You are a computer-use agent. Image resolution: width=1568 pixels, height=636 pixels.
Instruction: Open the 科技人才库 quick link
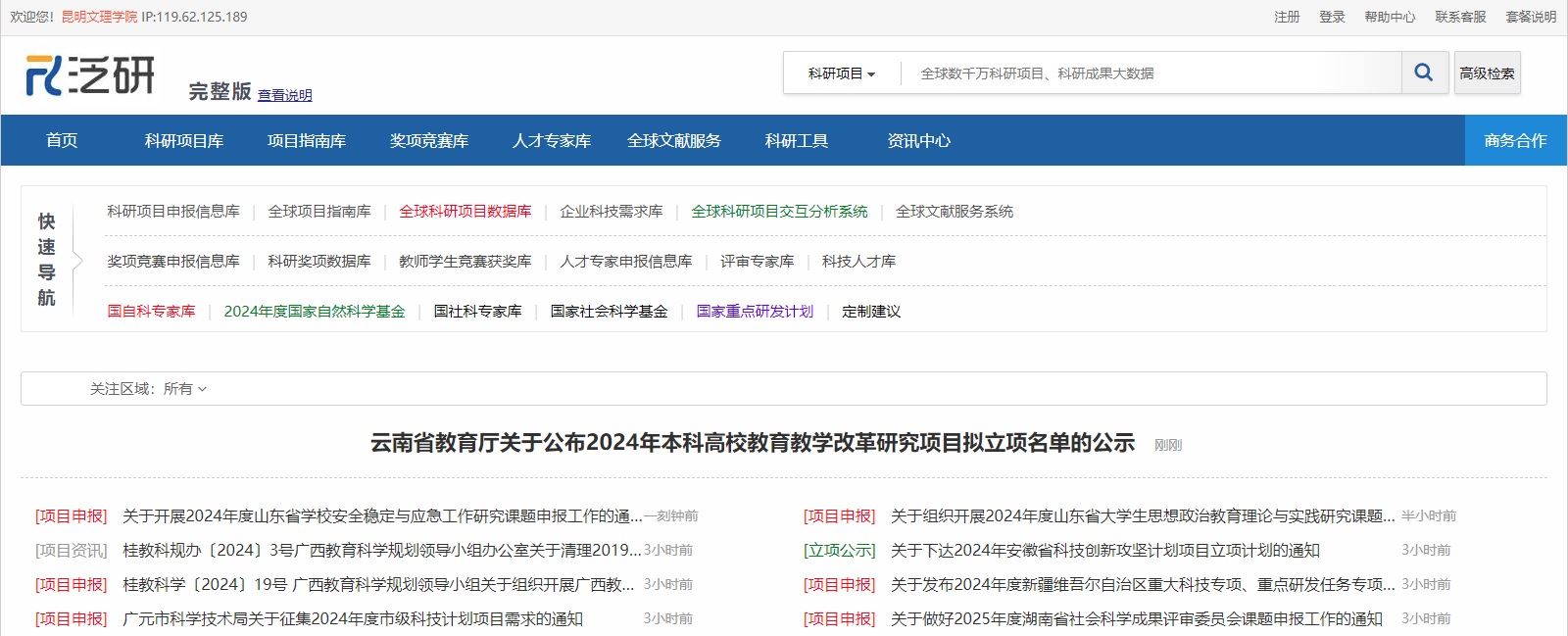(x=859, y=261)
